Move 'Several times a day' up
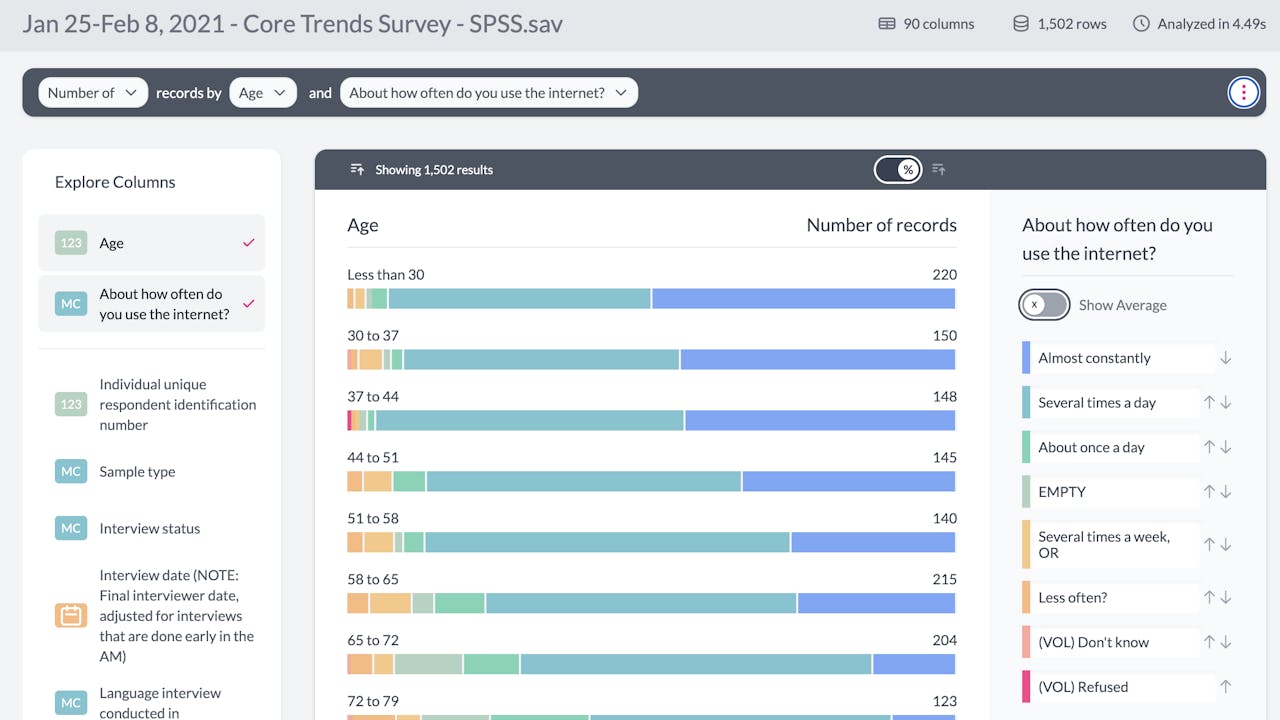Viewport: 1280px width, 720px height. (1209, 403)
